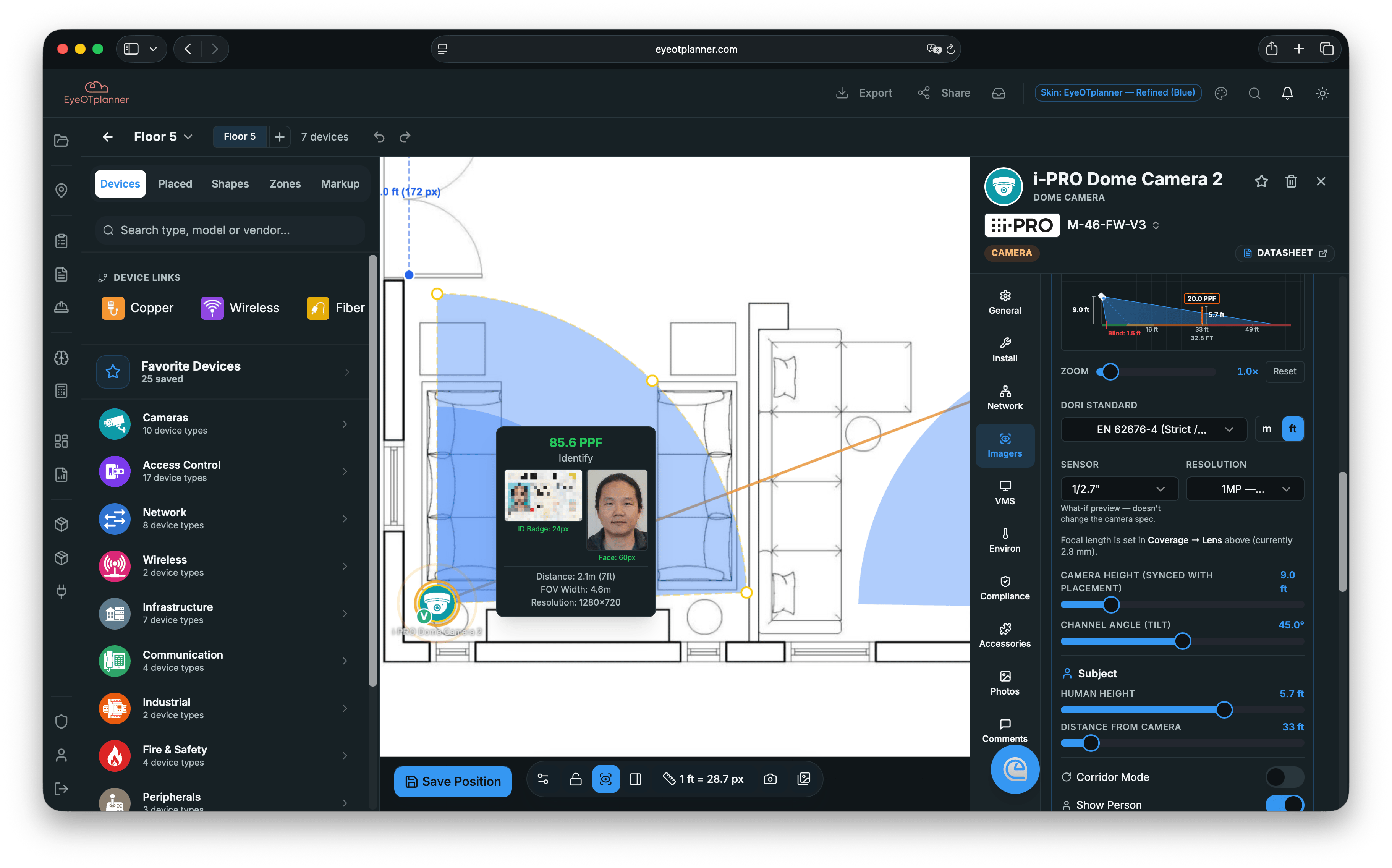Open the folder icon in left sidebar
The height and width of the screenshot is (868, 1392).
[x=62, y=141]
